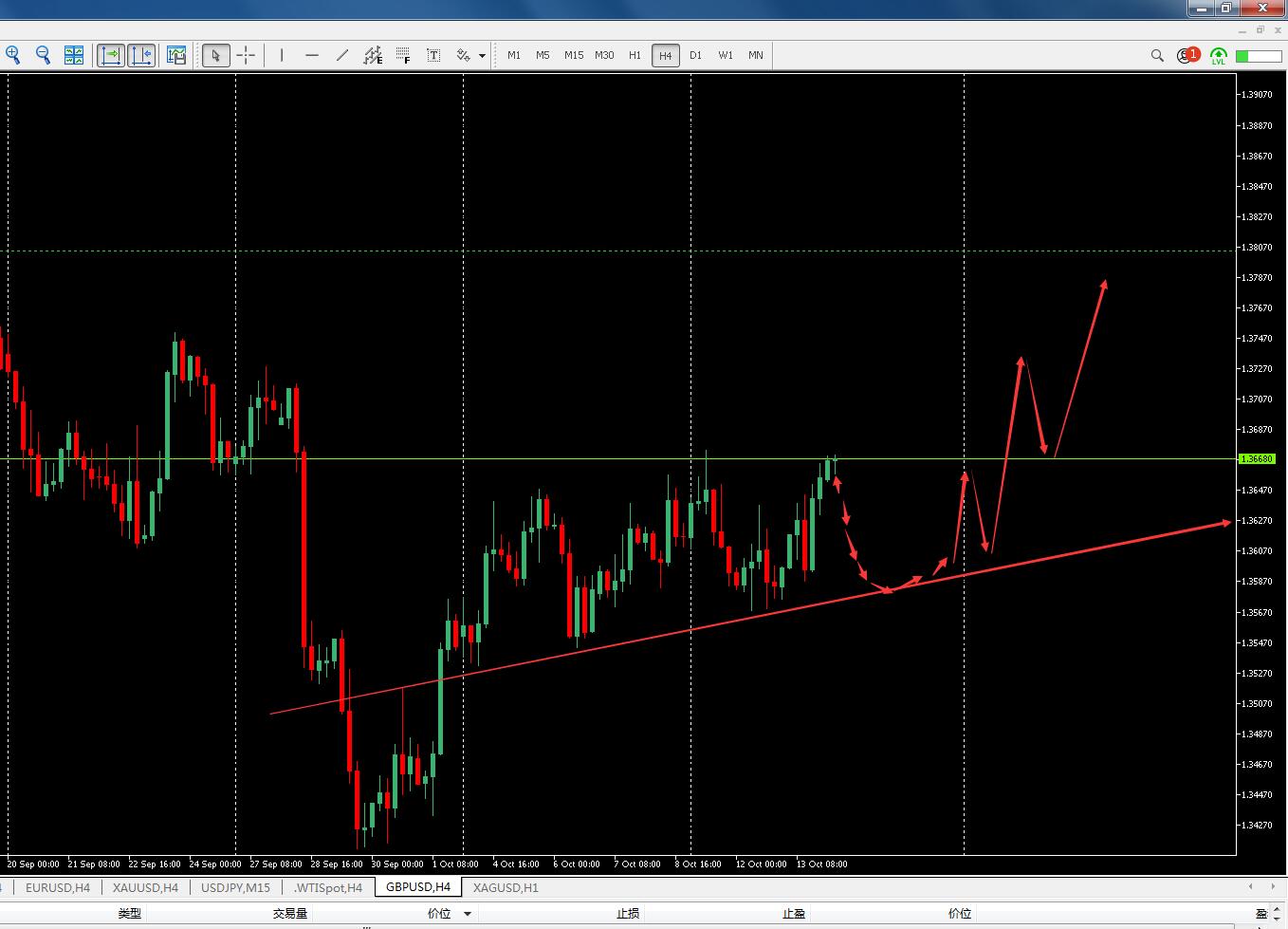Close the inner chart window
Screen dimensions: 1288x929
1279,30
